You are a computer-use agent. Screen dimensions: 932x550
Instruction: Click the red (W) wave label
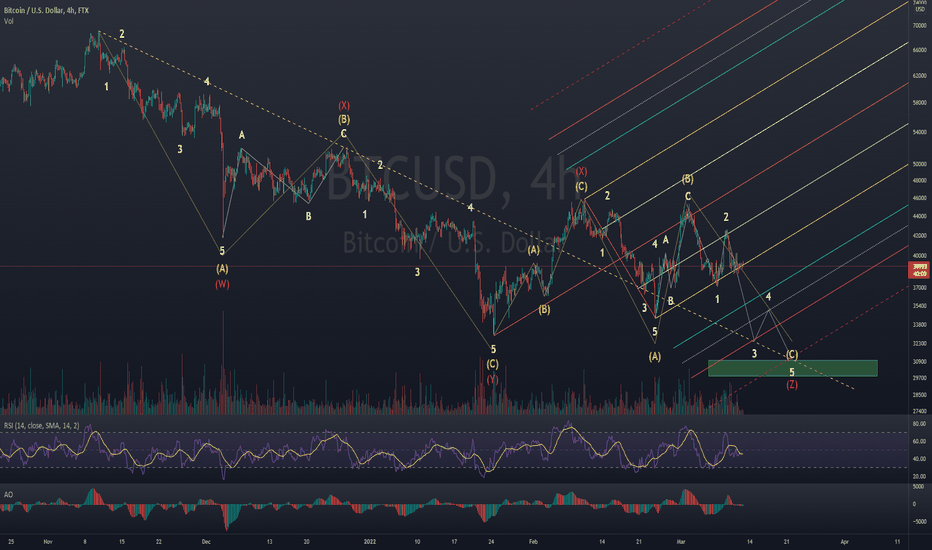222,284
